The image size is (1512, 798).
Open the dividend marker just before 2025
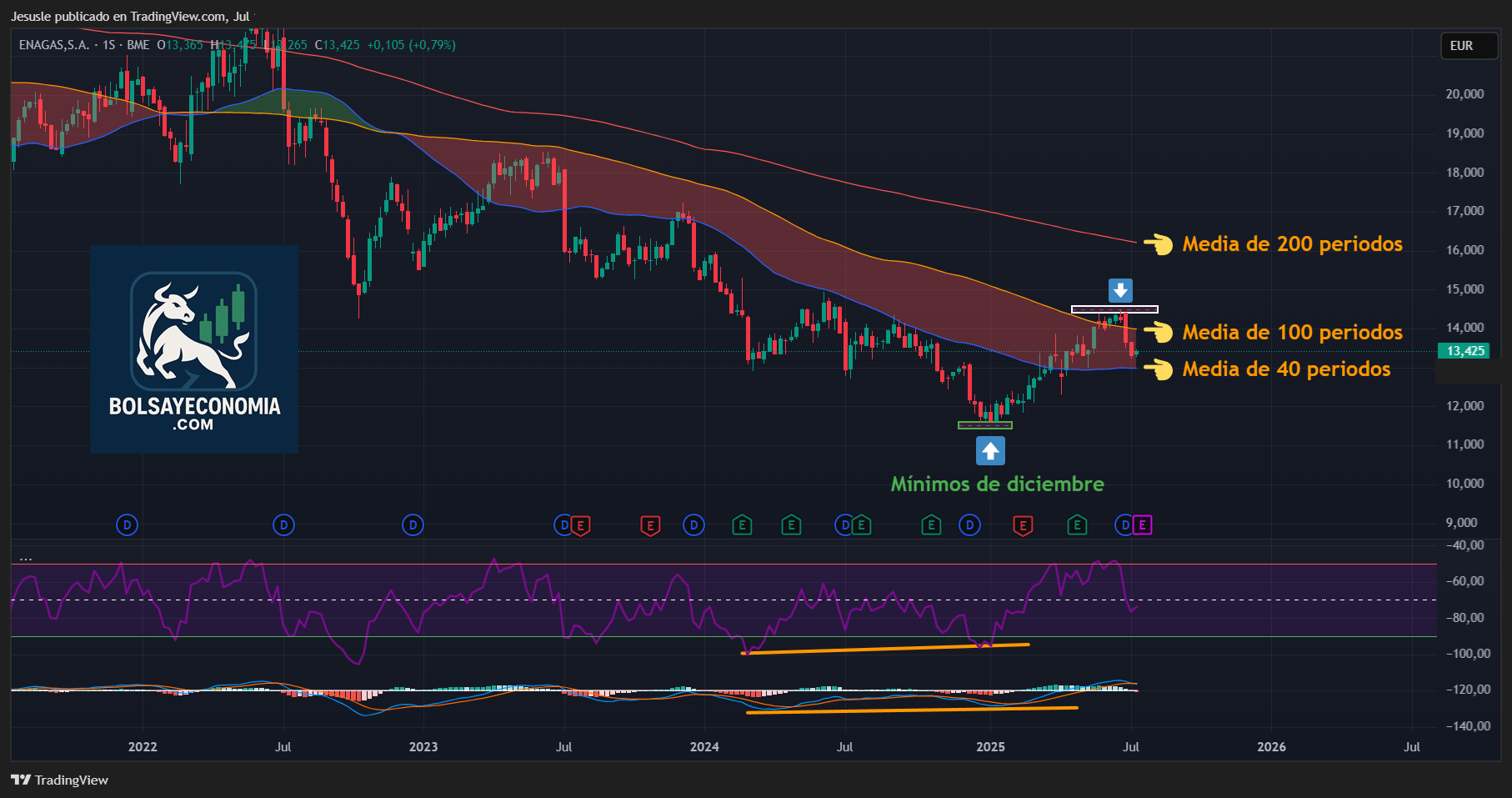tap(969, 525)
